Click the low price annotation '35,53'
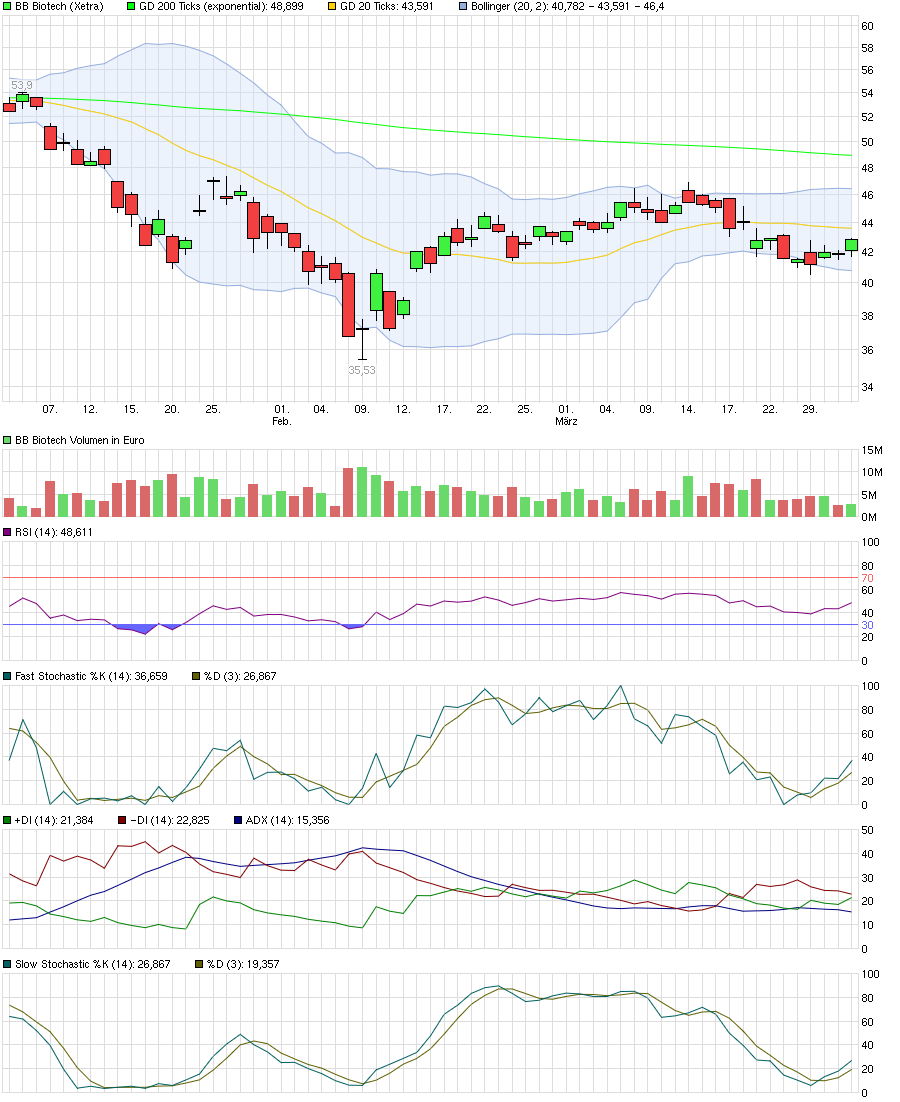This screenshot has width=900, height=1102. click(x=362, y=370)
